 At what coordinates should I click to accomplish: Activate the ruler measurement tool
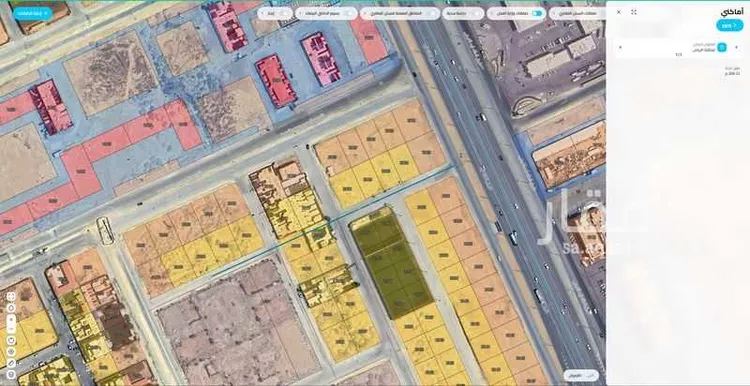[x=11, y=363]
